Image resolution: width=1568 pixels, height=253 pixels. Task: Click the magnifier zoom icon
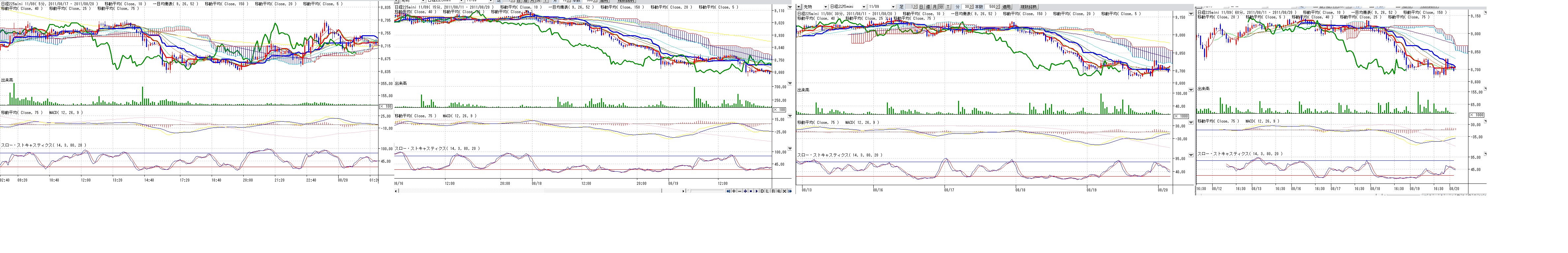click(779, 191)
